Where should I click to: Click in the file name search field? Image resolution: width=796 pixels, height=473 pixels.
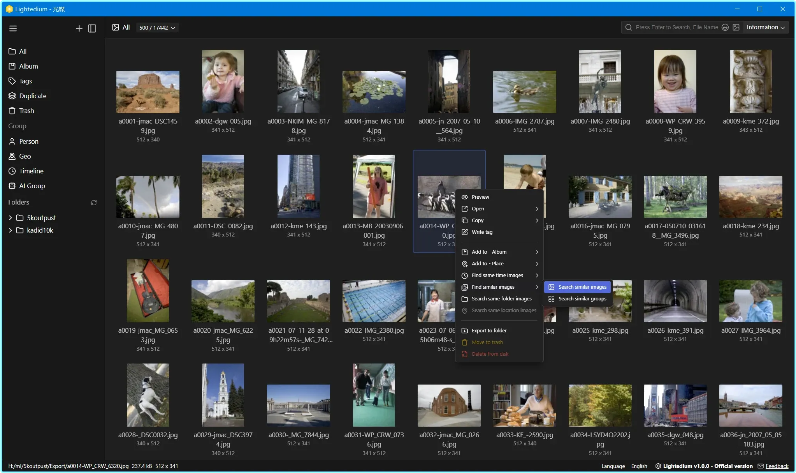click(x=676, y=27)
